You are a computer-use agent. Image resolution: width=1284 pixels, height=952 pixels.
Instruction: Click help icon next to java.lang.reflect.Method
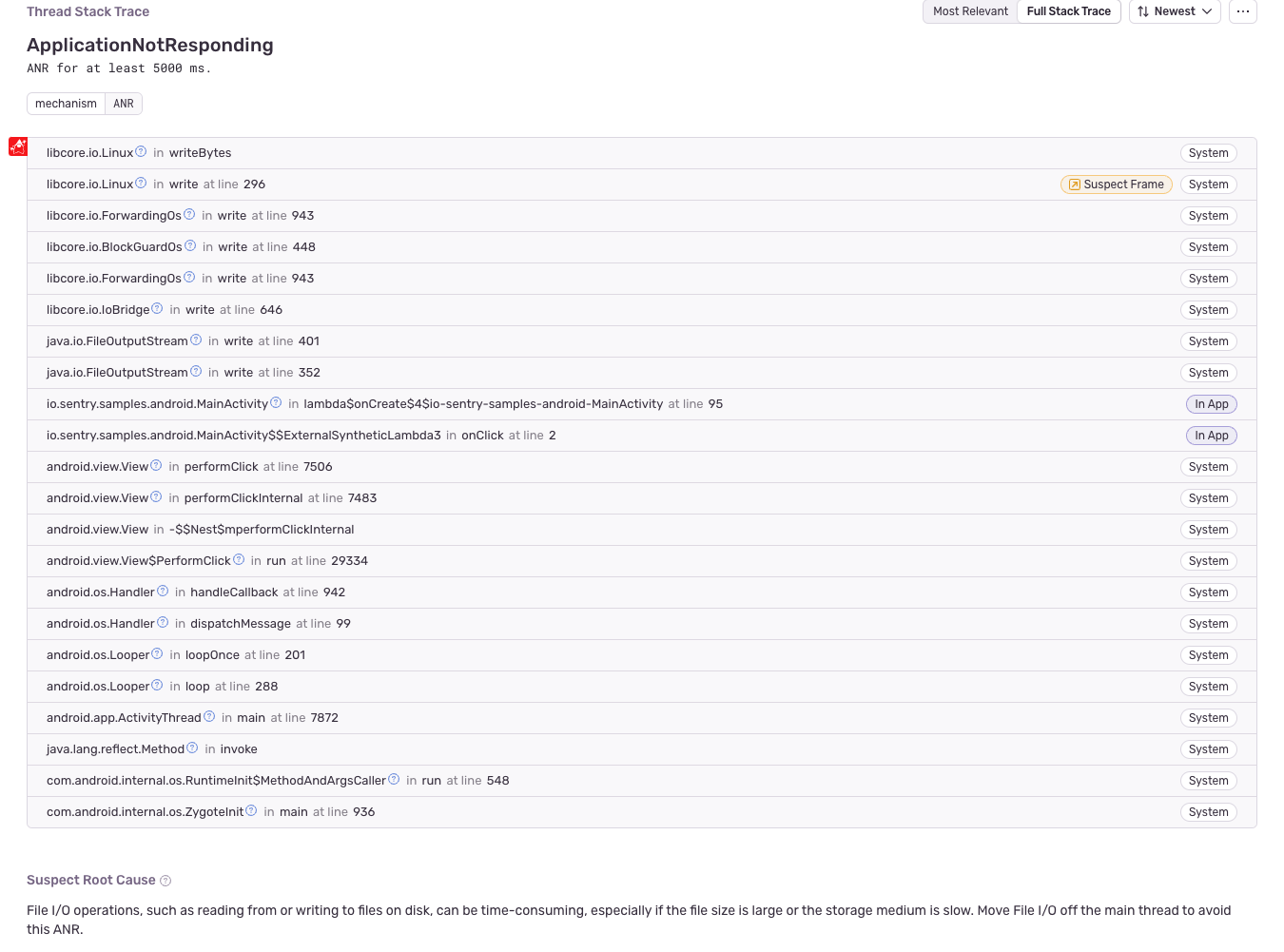click(192, 748)
